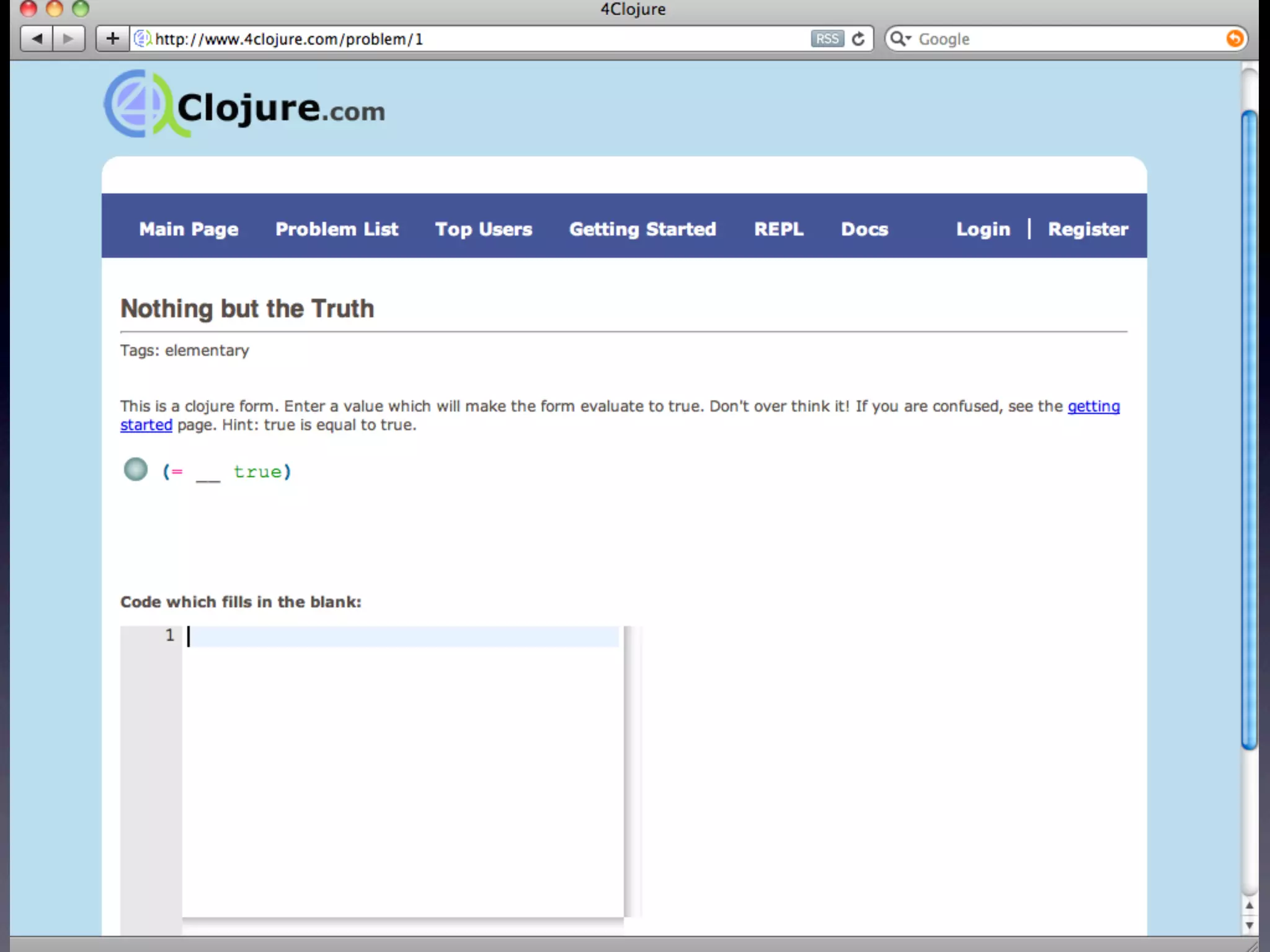This screenshot has width=1270, height=952.
Task: Go back with the browser back arrow
Action: 37,39
